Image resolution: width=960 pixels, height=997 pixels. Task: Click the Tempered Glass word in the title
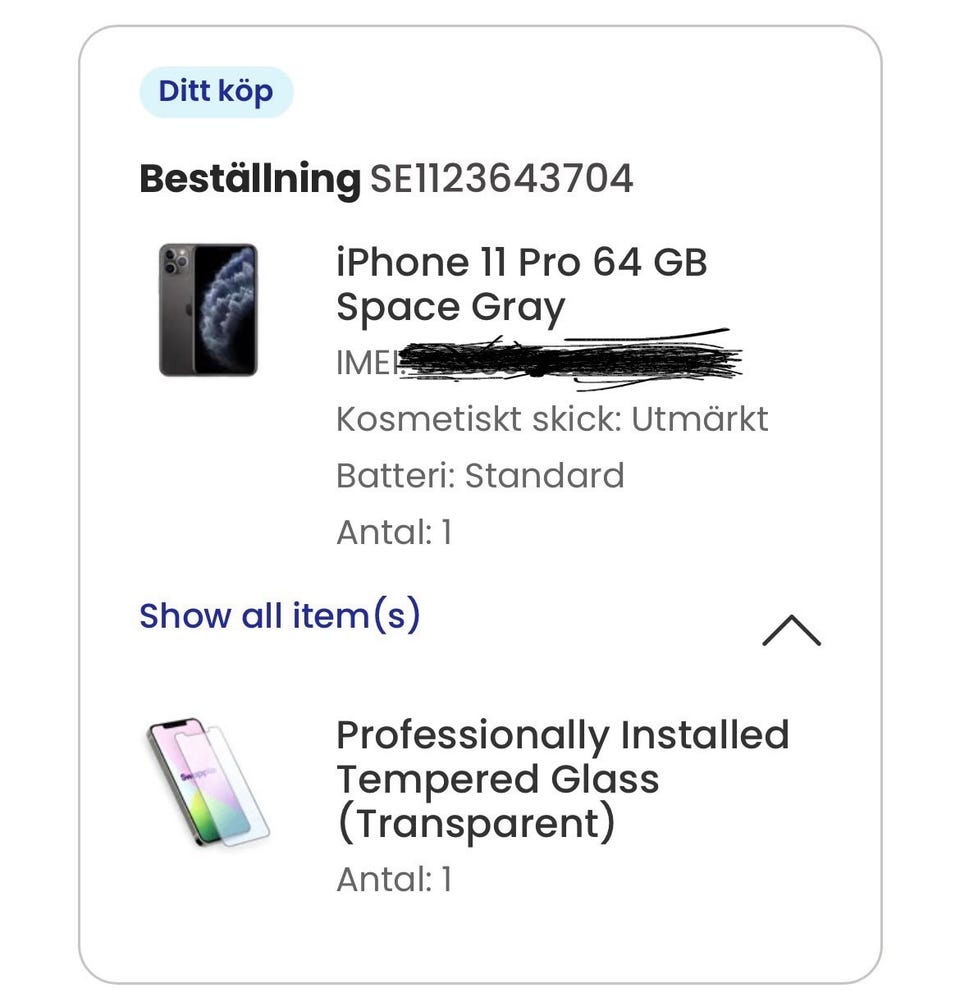(498, 779)
